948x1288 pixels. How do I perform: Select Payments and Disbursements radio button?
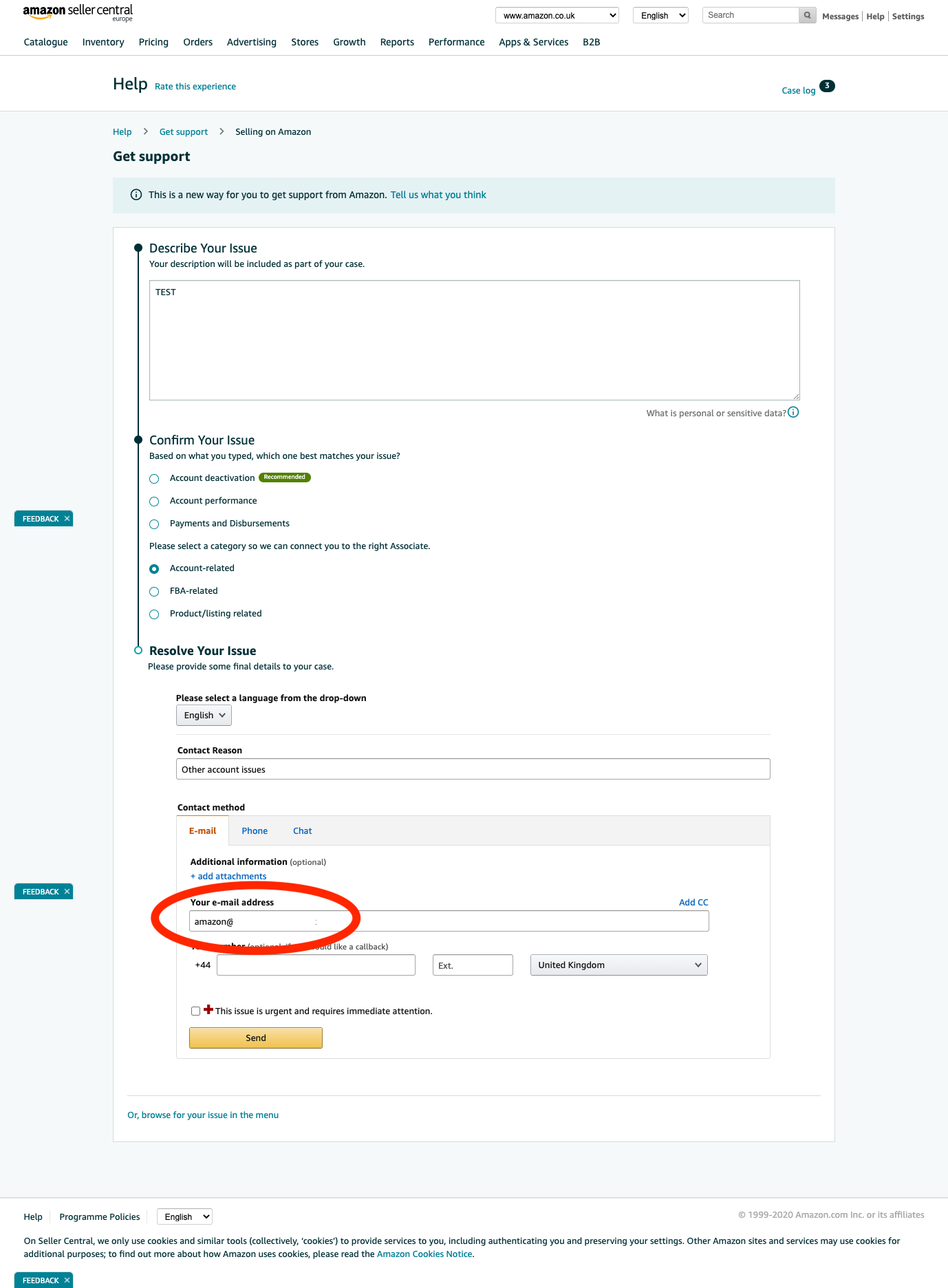click(x=155, y=524)
